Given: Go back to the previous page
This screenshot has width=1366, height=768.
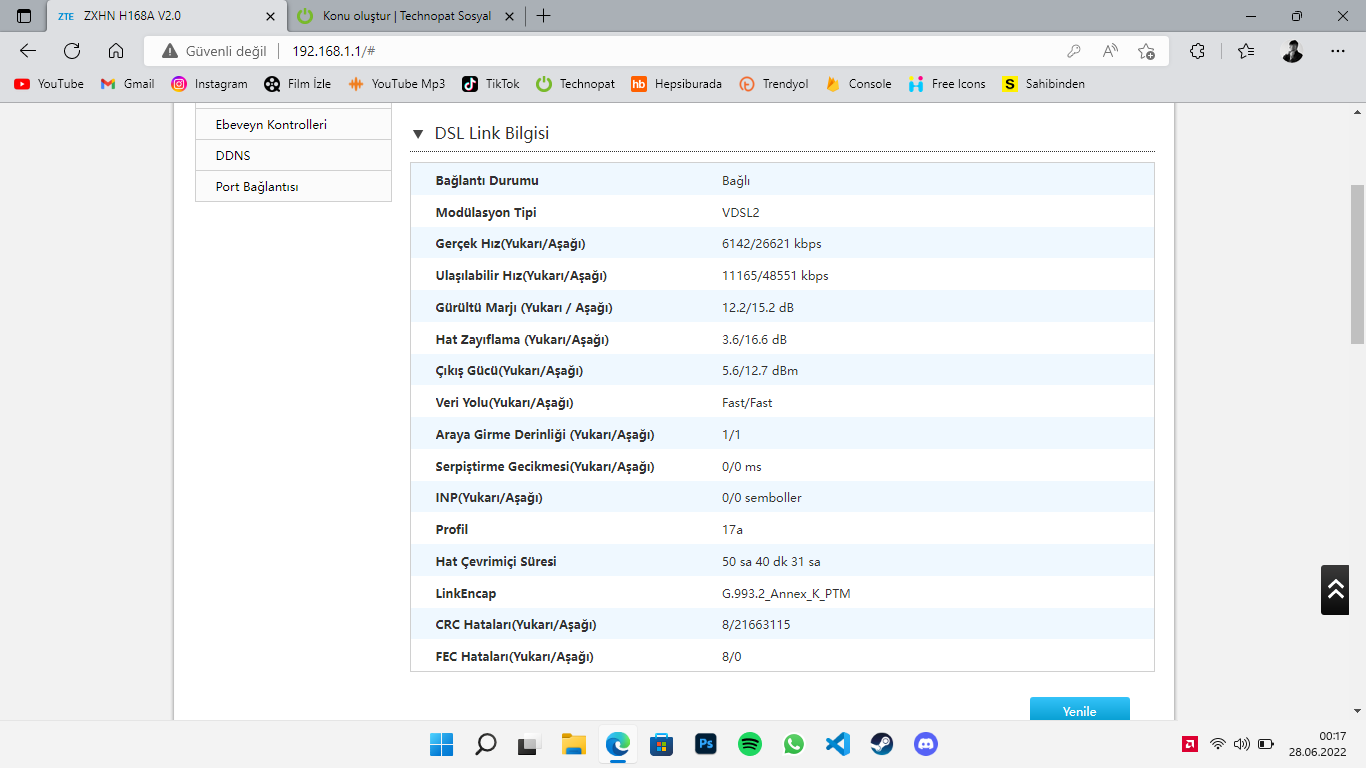Looking at the screenshot, I should click(x=28, y=51).
